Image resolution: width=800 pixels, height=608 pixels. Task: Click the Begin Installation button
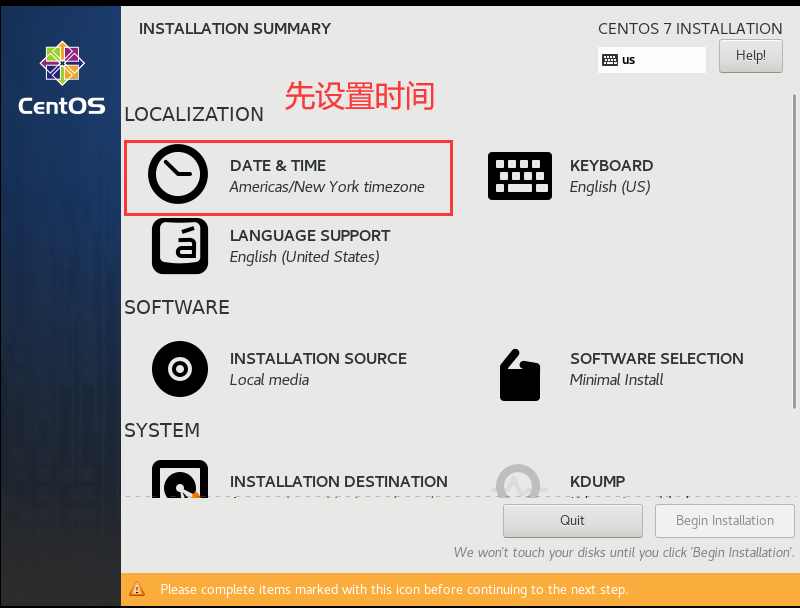(x=724, y=520)
